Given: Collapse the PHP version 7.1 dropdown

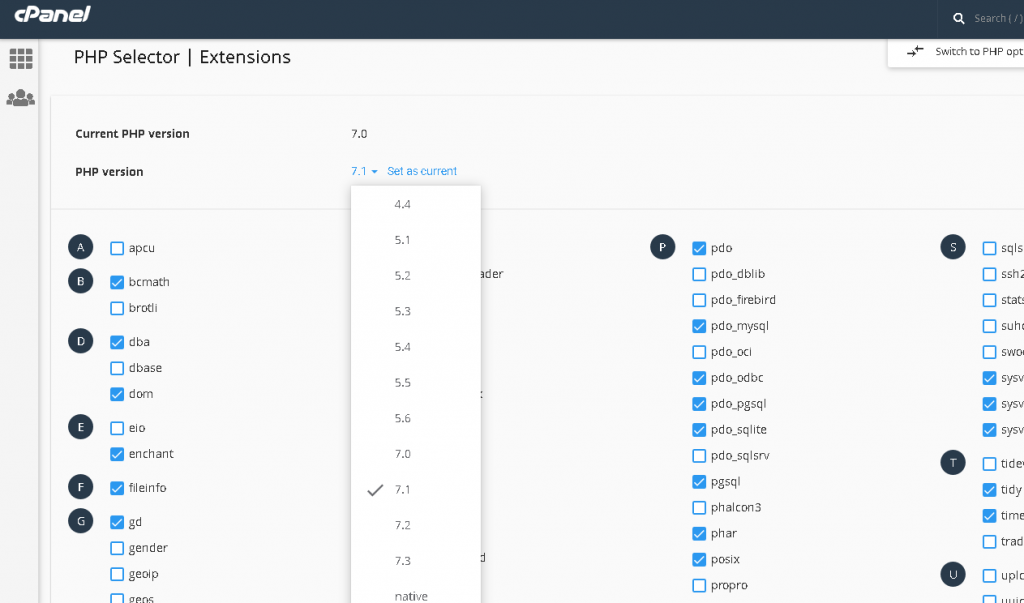Looking at the screenshot, I should click(364, 172).
